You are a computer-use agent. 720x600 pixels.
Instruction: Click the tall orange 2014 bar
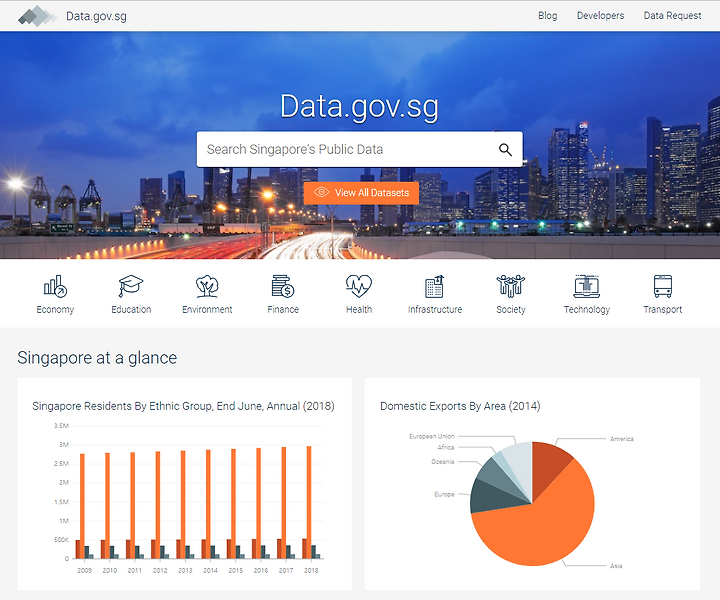pyautogui.click(x=208, y=504)
